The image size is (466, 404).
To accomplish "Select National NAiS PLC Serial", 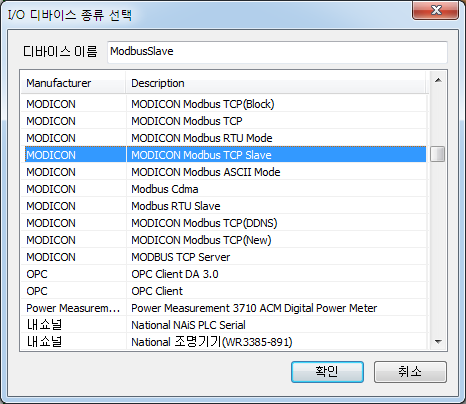I will (224, 325).
